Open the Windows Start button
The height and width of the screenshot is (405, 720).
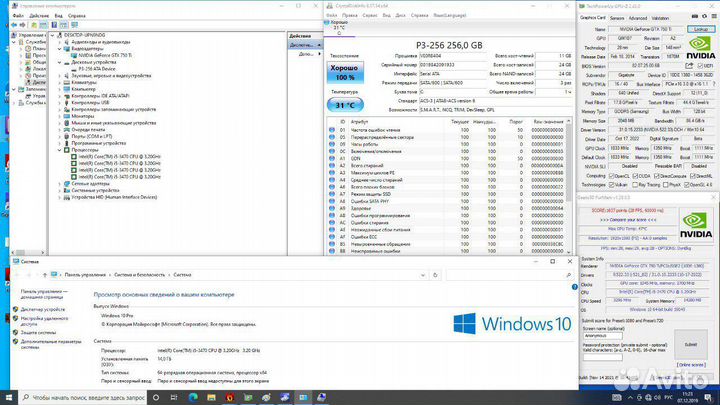coord(8,398)
